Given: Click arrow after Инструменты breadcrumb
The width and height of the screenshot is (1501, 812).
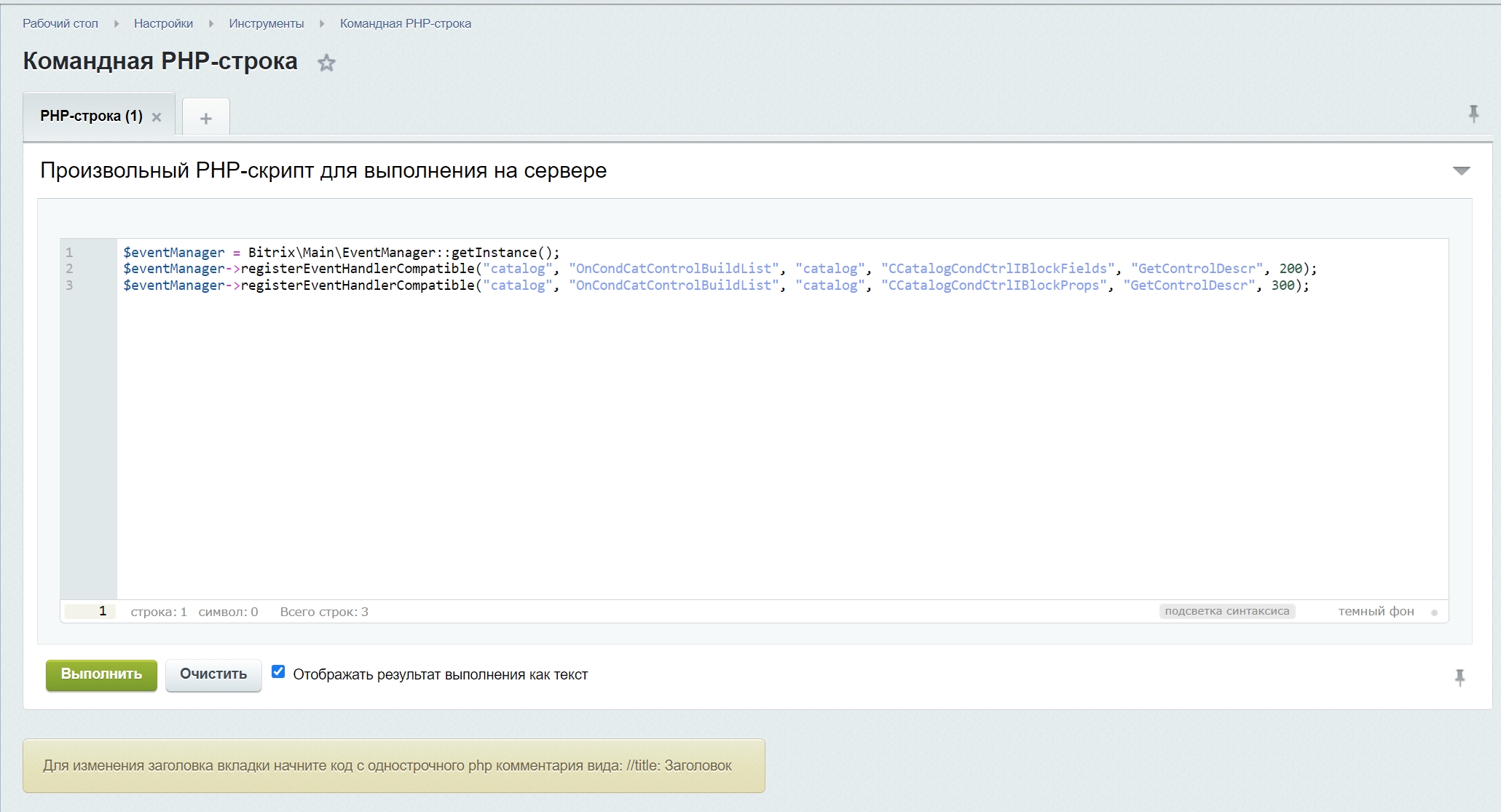Looking at the screenshot, I should pyautogui.click(x=322, y=24).
